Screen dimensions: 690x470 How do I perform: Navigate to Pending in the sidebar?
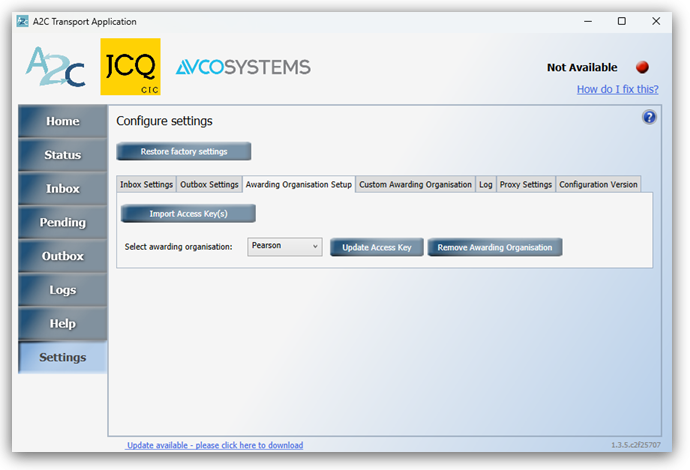(x=62, y=222)
